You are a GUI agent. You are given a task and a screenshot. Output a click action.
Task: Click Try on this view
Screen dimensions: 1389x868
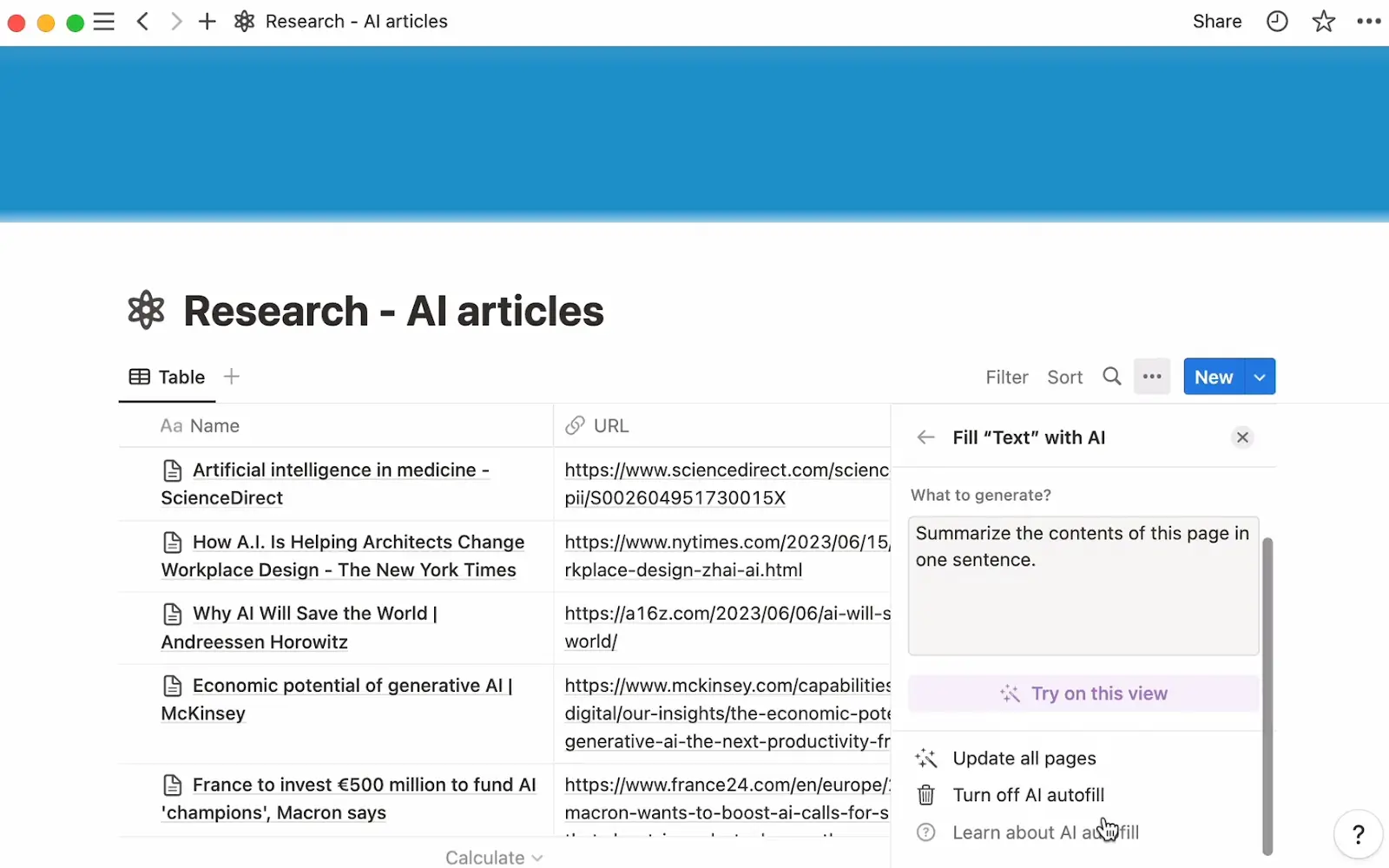click(1083, 693)
